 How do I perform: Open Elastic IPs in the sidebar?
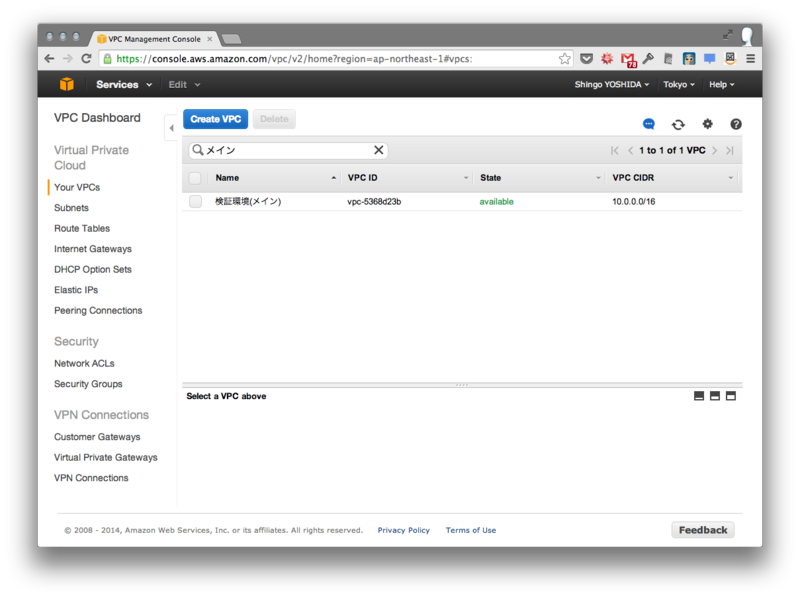tap(76, 290)
